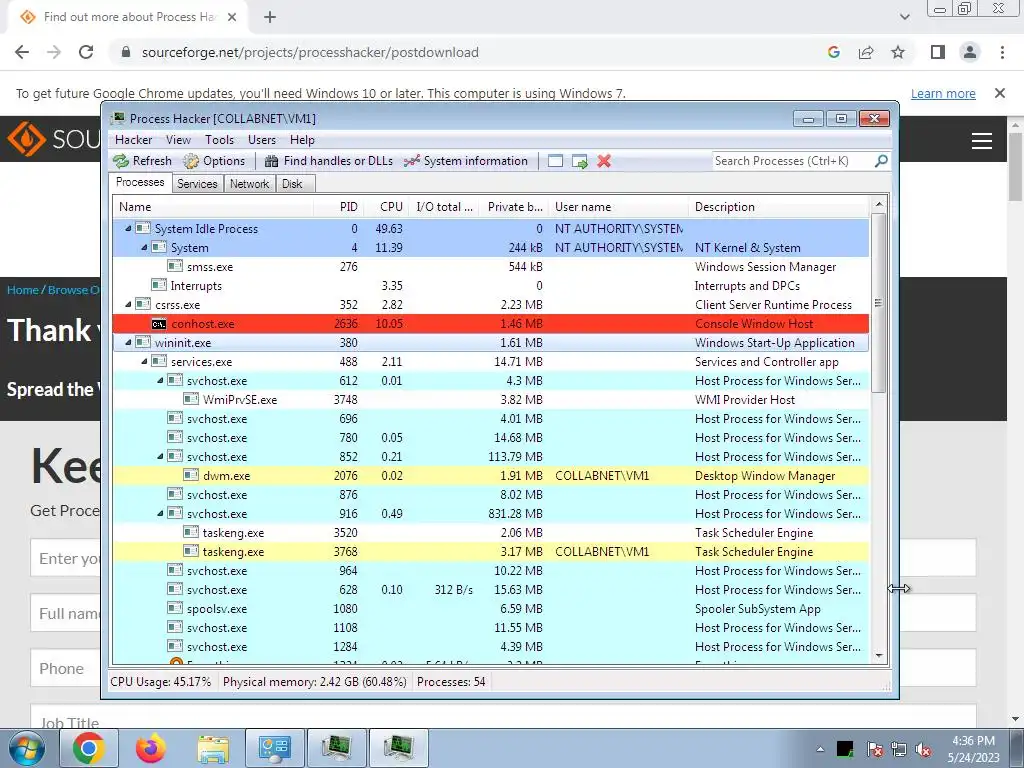Click conhost.exe console icon
Screen dimensions: 1024x768
click(159, 324)
